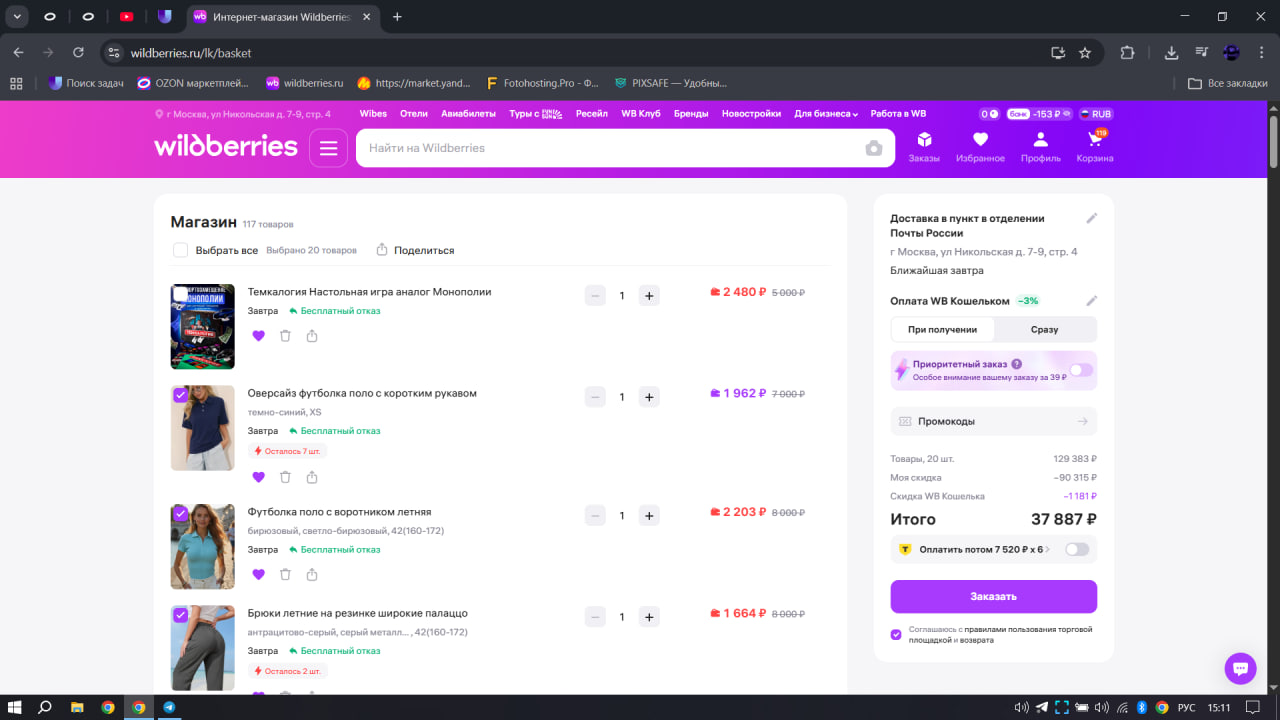The height and width of the screenshot is (720, 1280).
Task: Open the Профиль profile icon
Action: (x=1040, y=146)
